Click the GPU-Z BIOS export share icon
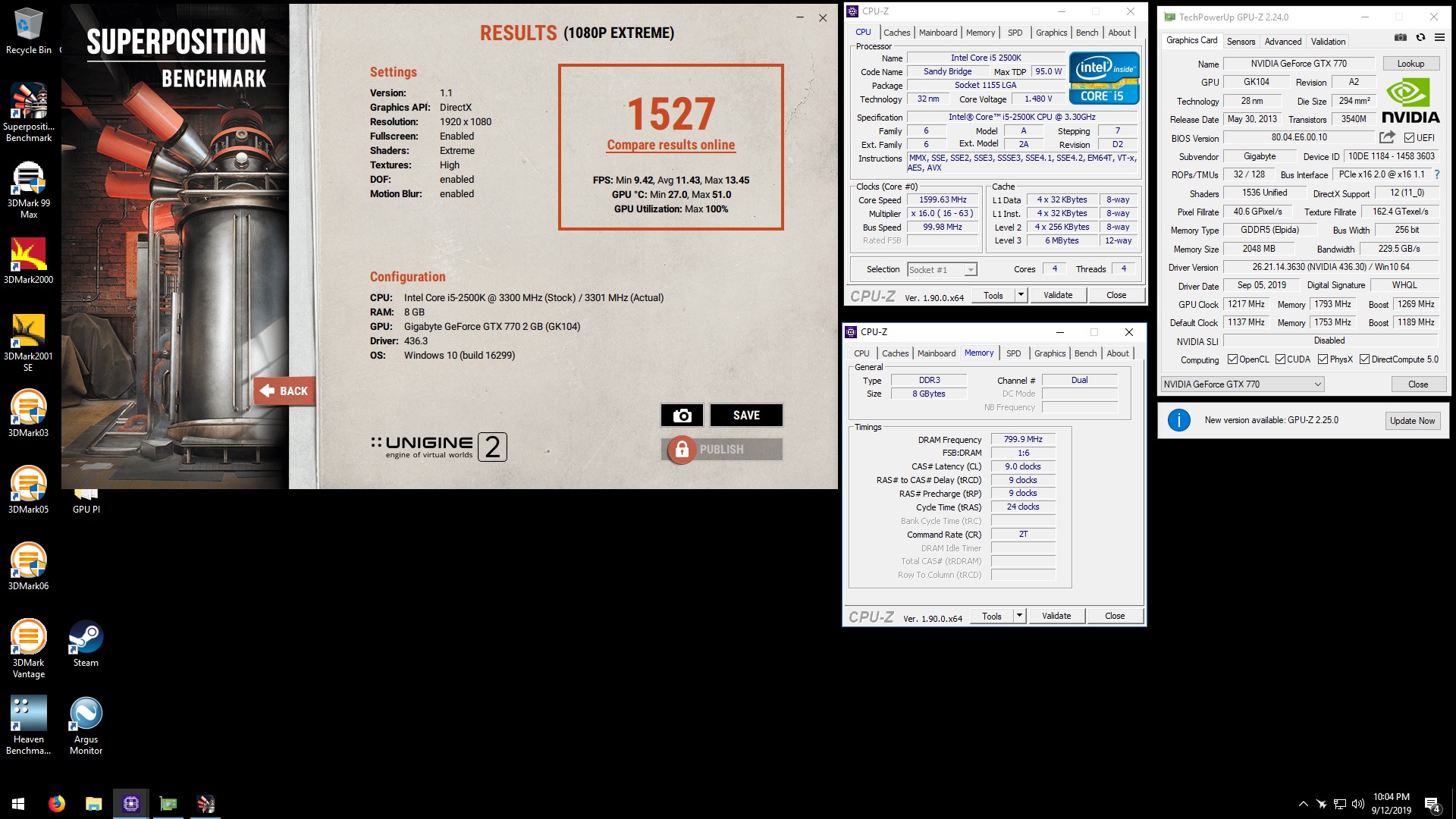 1387,137
